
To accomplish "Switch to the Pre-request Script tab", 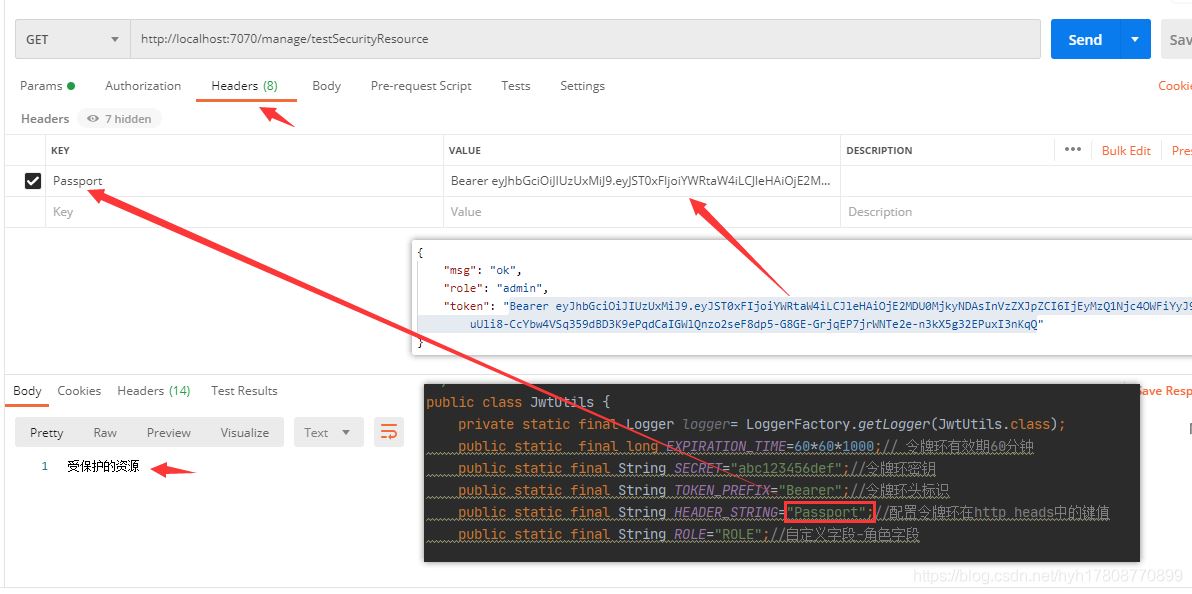I will tap(420, 86).
